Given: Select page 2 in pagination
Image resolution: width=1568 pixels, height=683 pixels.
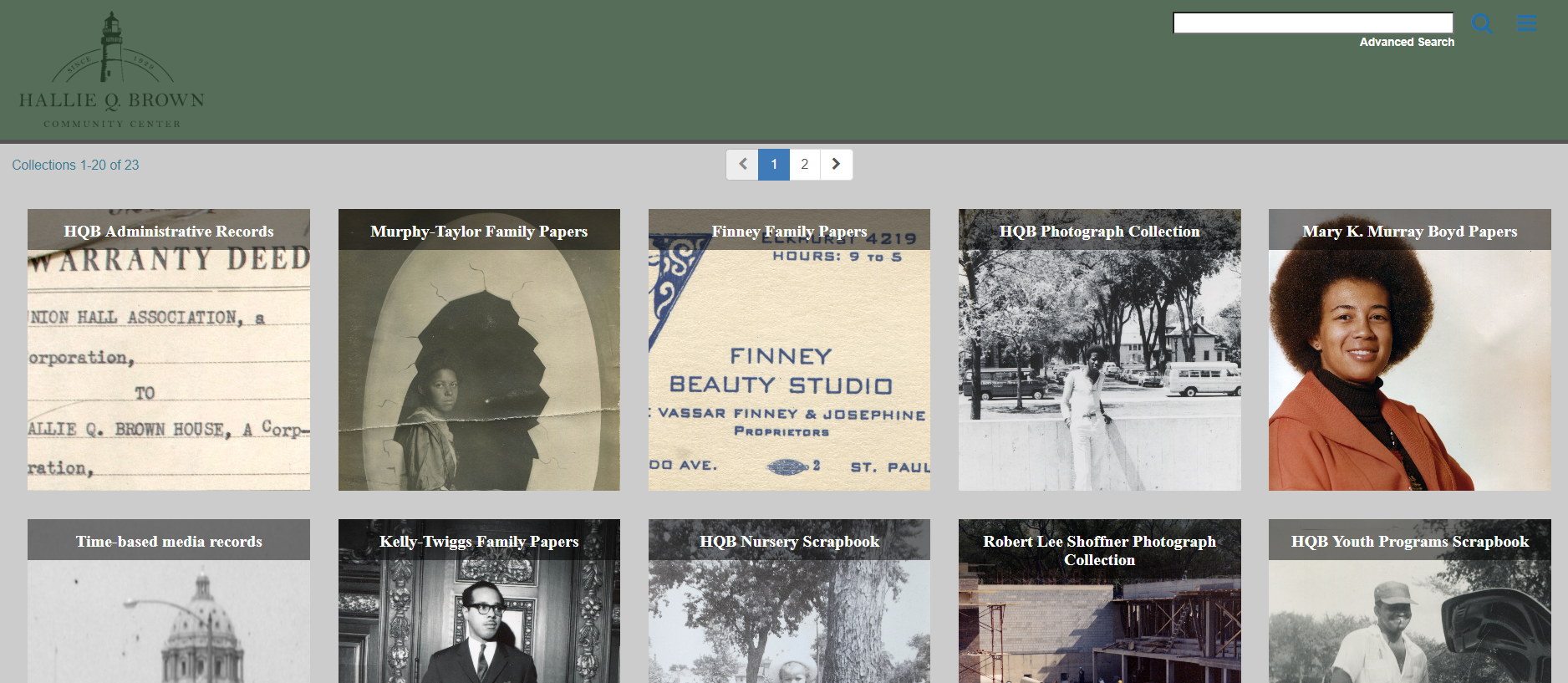Looking at the screenshot, I should tap(805, 165).
